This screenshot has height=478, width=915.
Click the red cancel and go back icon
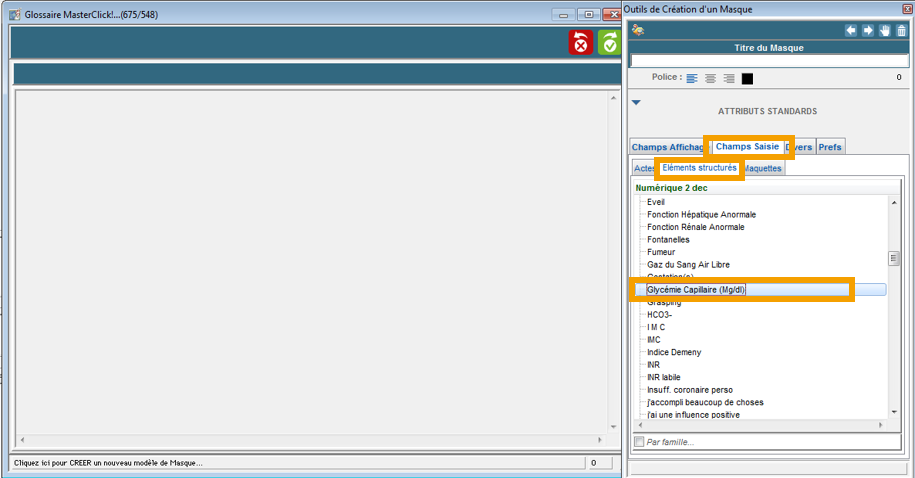[x=581, y=42]
